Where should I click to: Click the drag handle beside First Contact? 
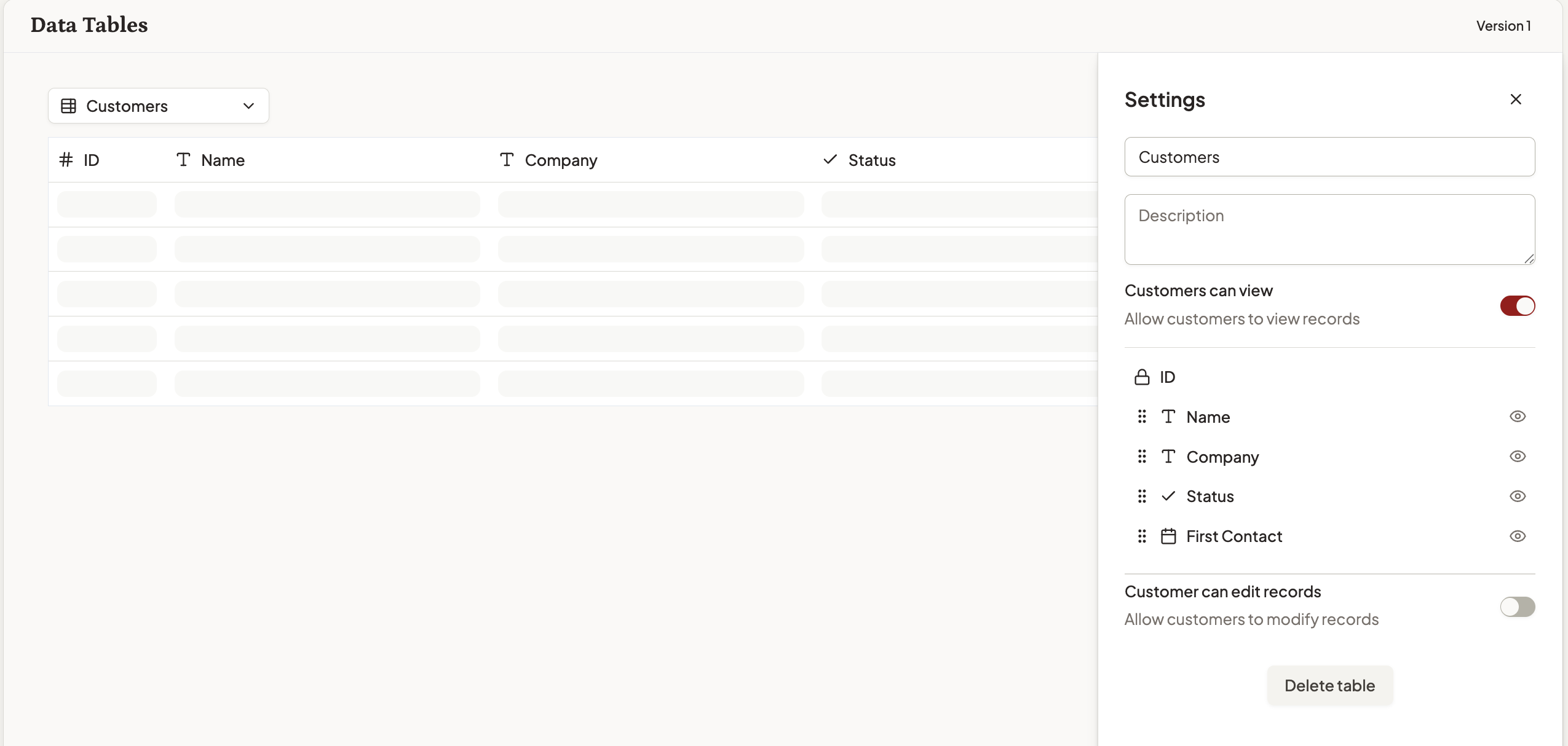(x=1142, y=536)
